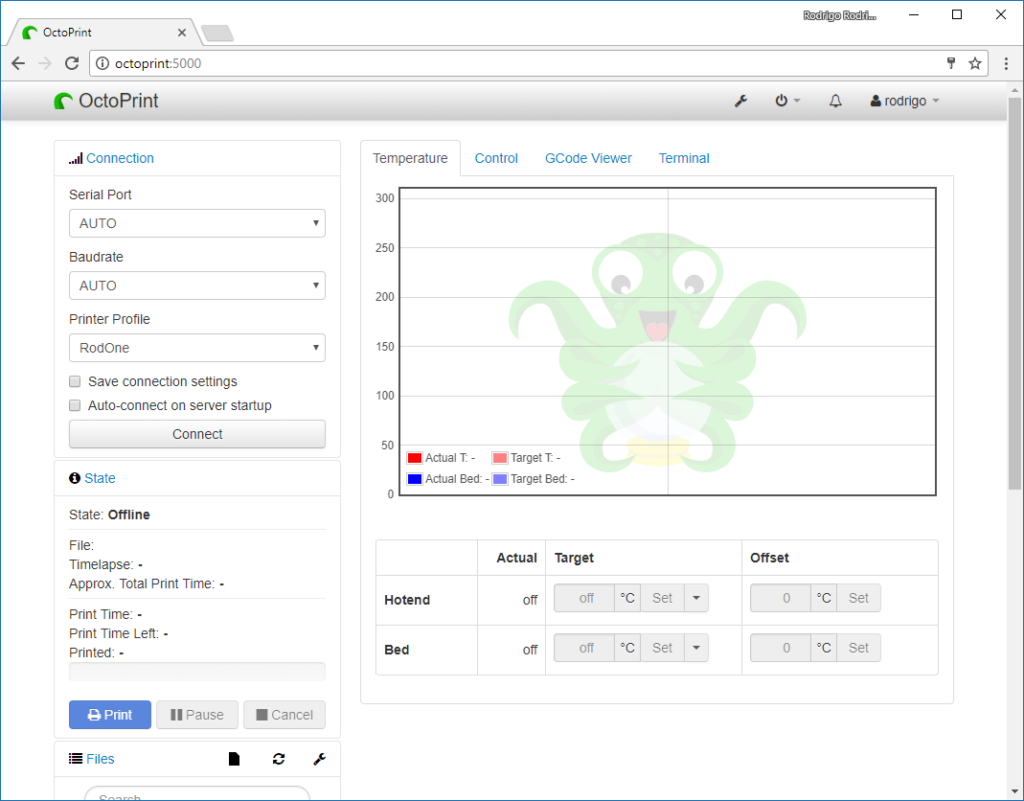This screenshot has width=1024, height=801.
Task: Show notifications bell icon
Action: point(835,101)
